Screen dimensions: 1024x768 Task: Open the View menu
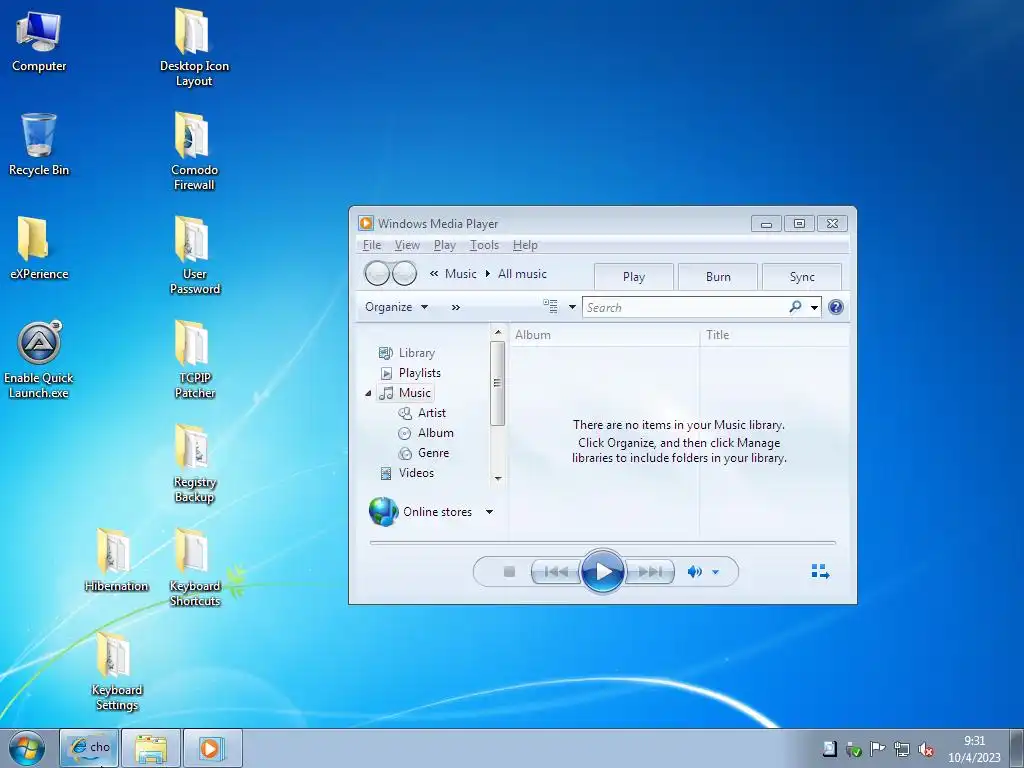point(407,245)
